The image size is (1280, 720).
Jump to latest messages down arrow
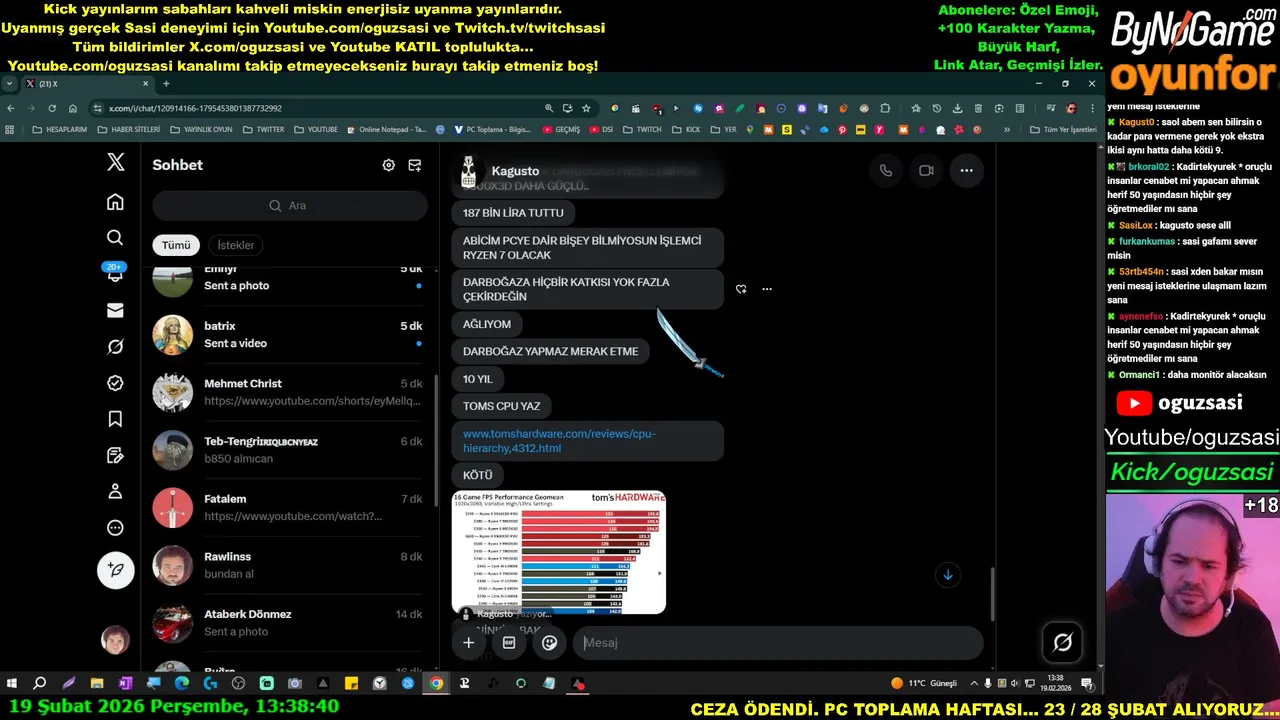click(947, 574)
